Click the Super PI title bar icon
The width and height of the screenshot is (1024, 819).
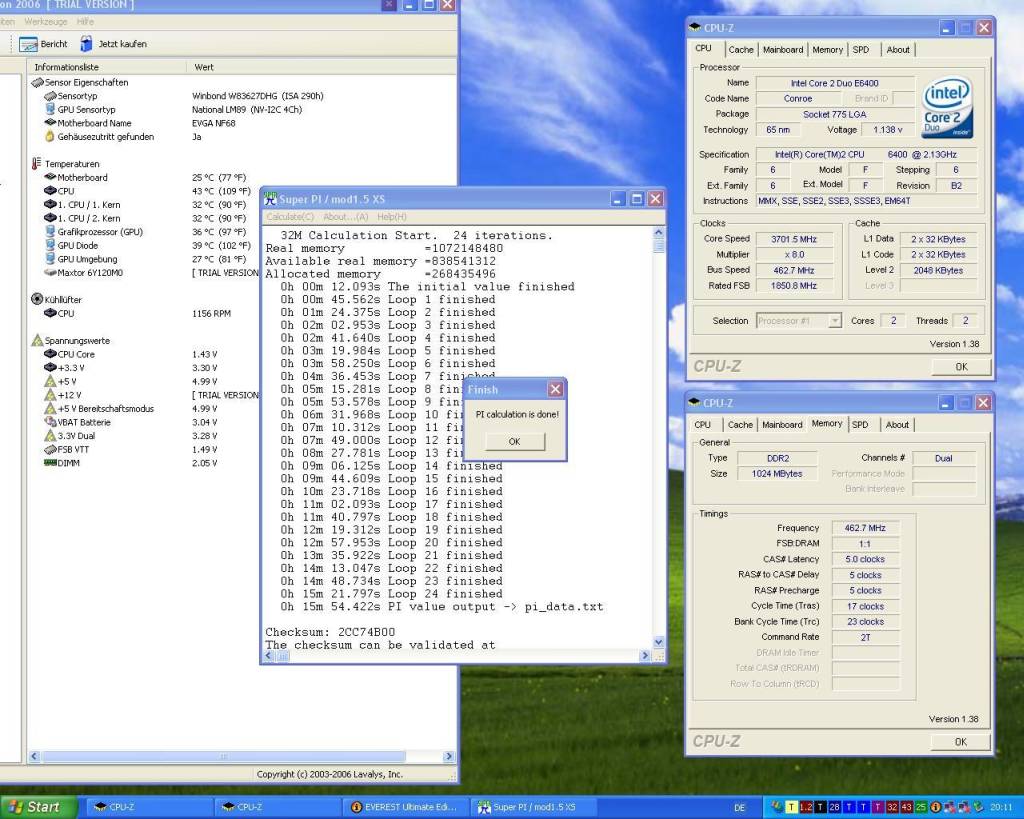(x=270, y=199)
